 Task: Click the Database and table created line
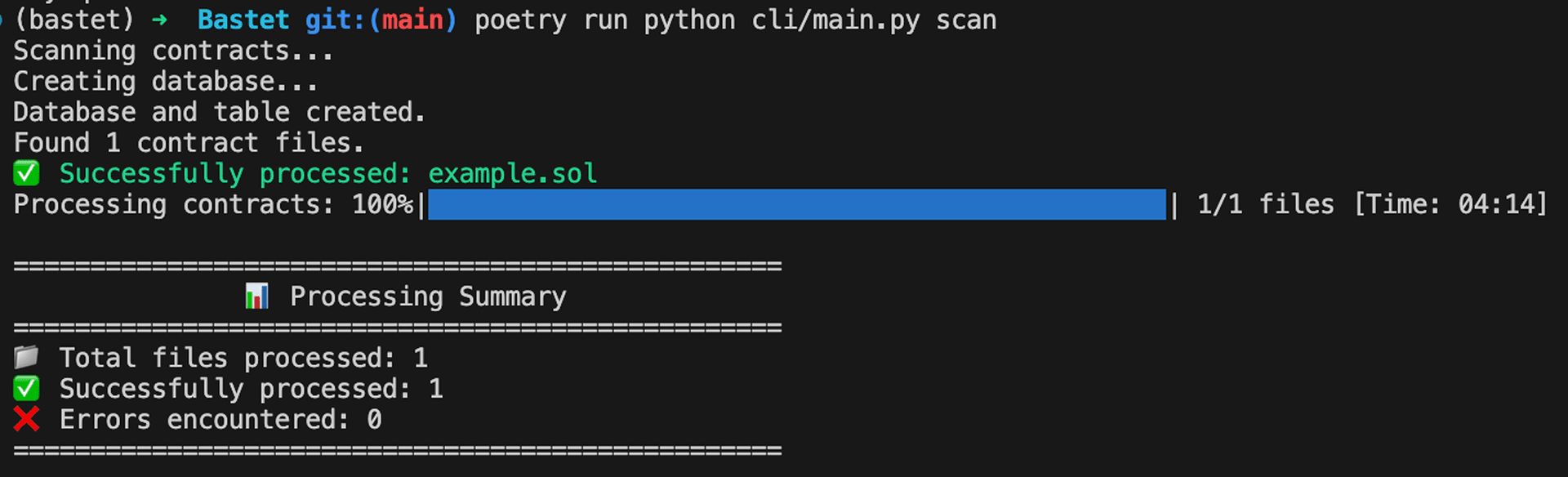pyautogui.click(x=220, y=112)
